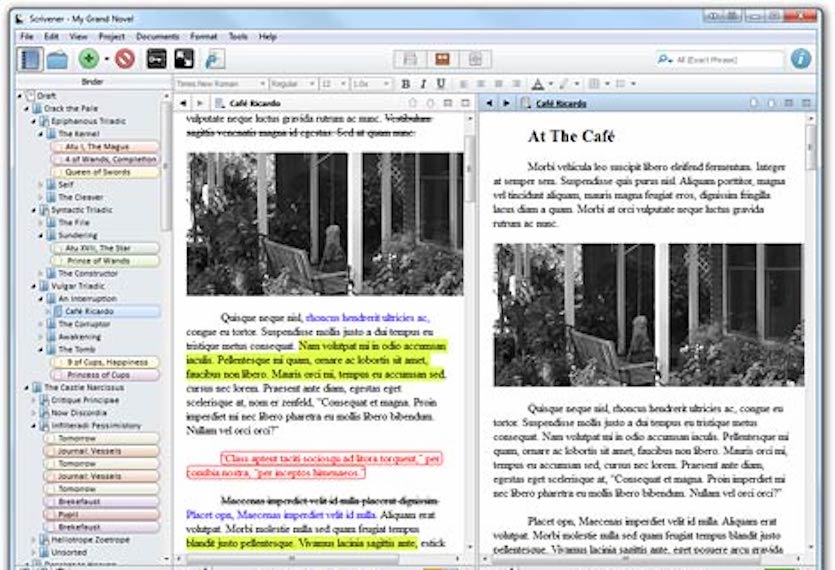
Task: Click left editor's document icon
Action: 219,103
